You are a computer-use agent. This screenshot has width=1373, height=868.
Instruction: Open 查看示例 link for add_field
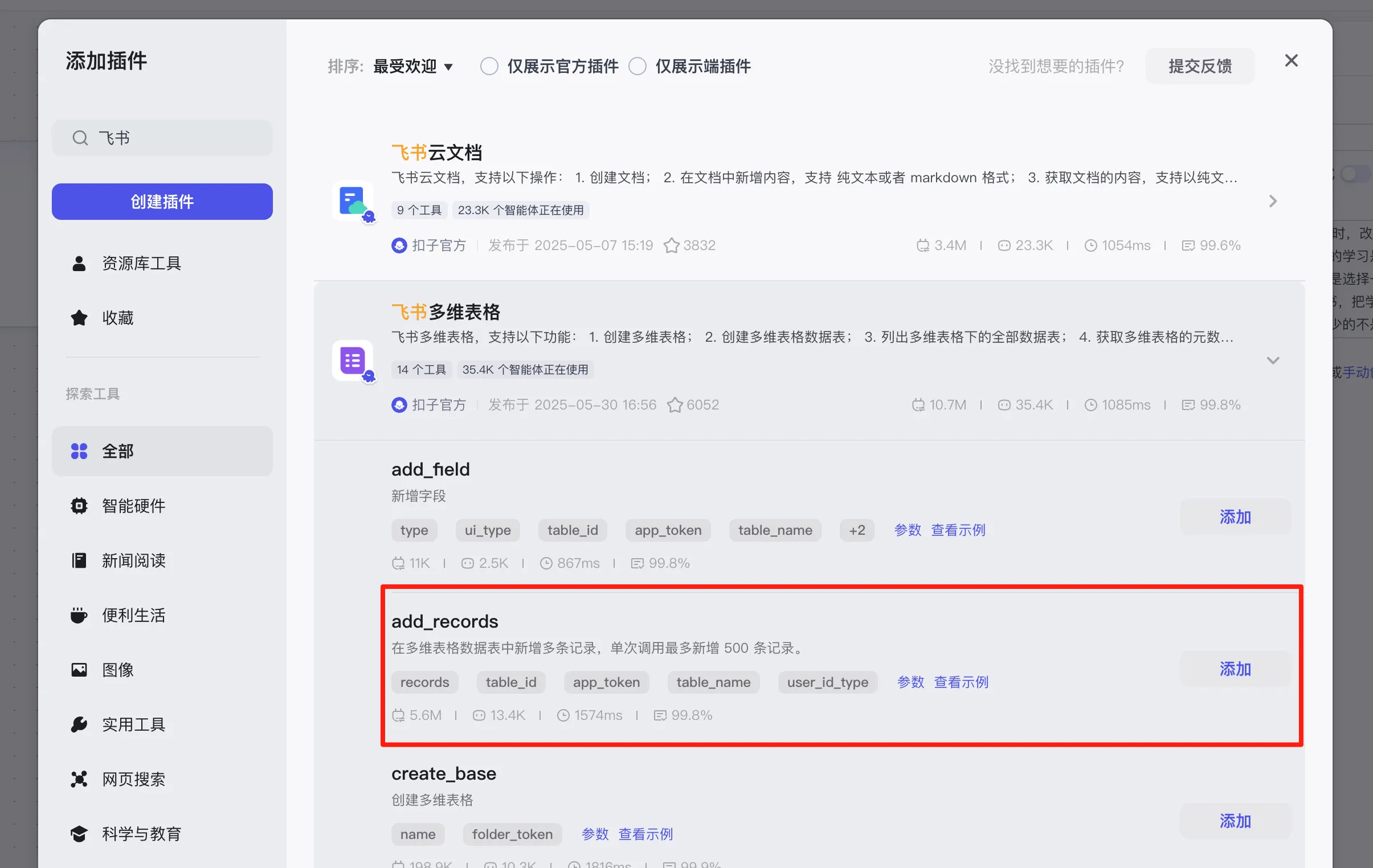tap(958, 530)
